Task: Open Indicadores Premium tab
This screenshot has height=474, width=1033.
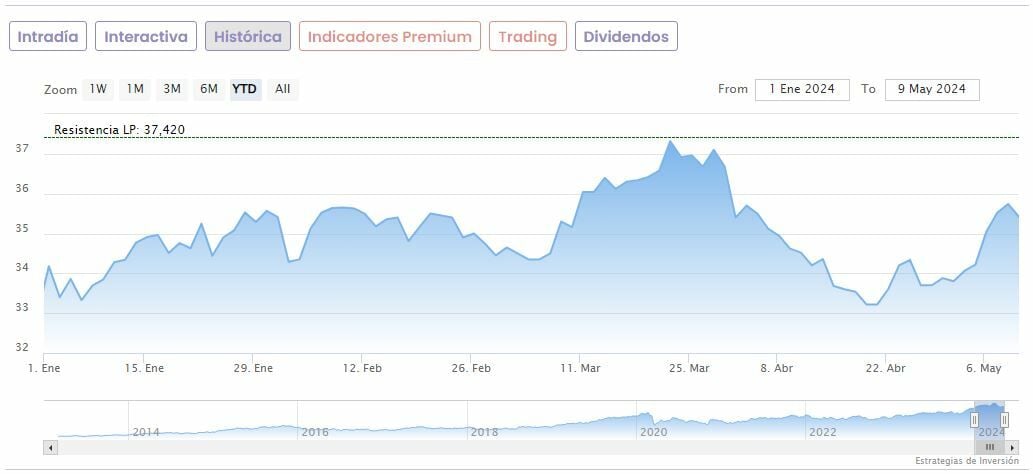Action: click(x=390, y=37)
